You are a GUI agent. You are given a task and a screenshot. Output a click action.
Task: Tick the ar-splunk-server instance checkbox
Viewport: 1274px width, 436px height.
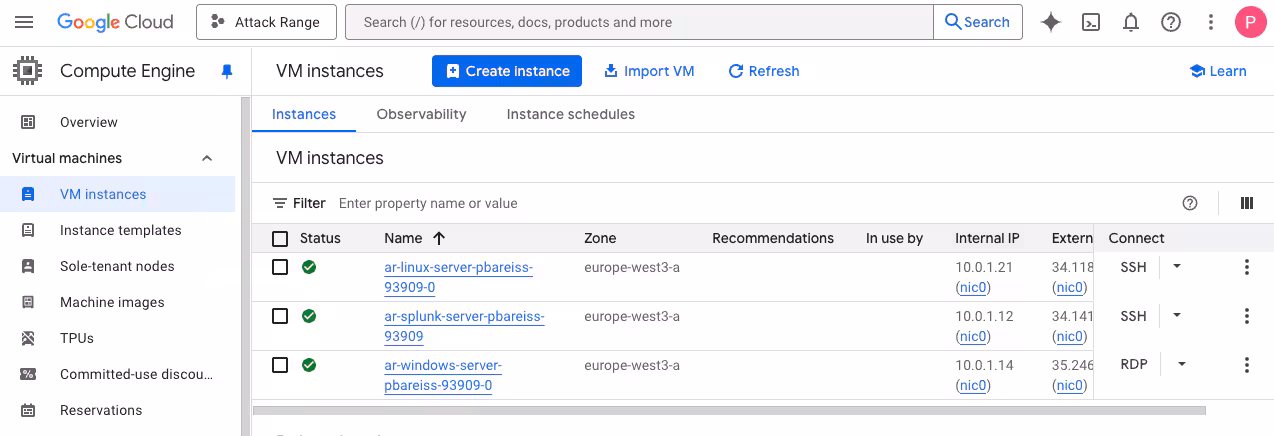tap(280, 316)
